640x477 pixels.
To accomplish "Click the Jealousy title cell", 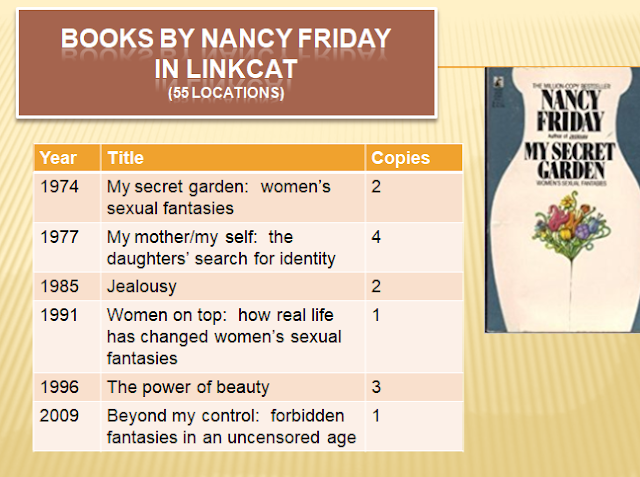I will point(233,286).
